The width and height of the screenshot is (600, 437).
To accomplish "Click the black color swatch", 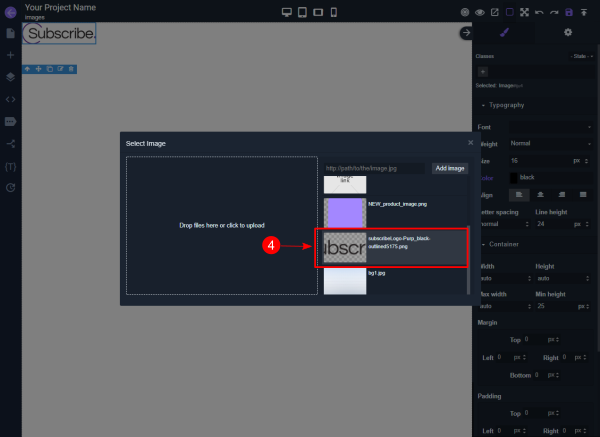I will pos(515,177).
